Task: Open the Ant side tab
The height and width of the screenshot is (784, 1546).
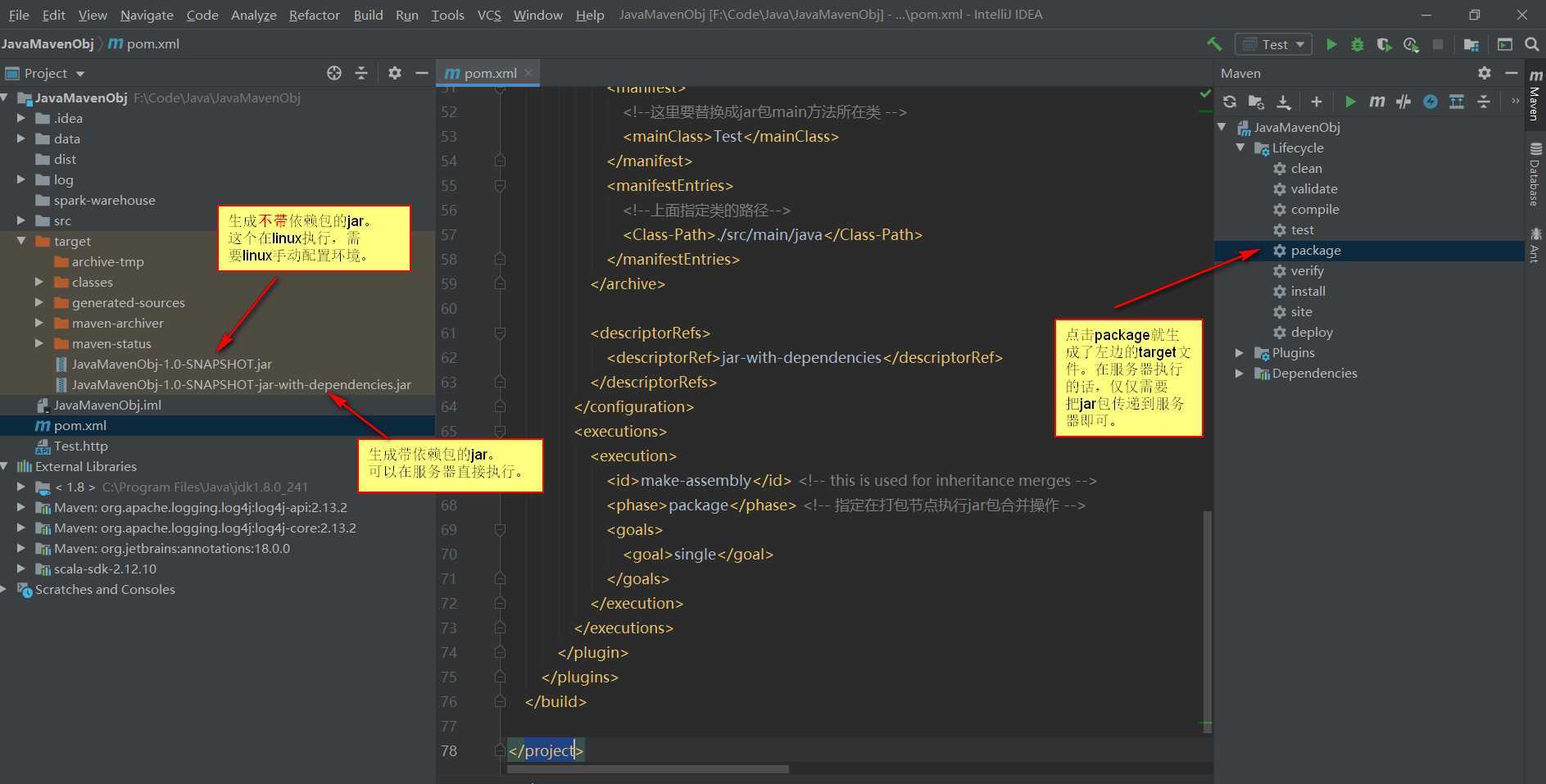Action: coord(1535,244)
